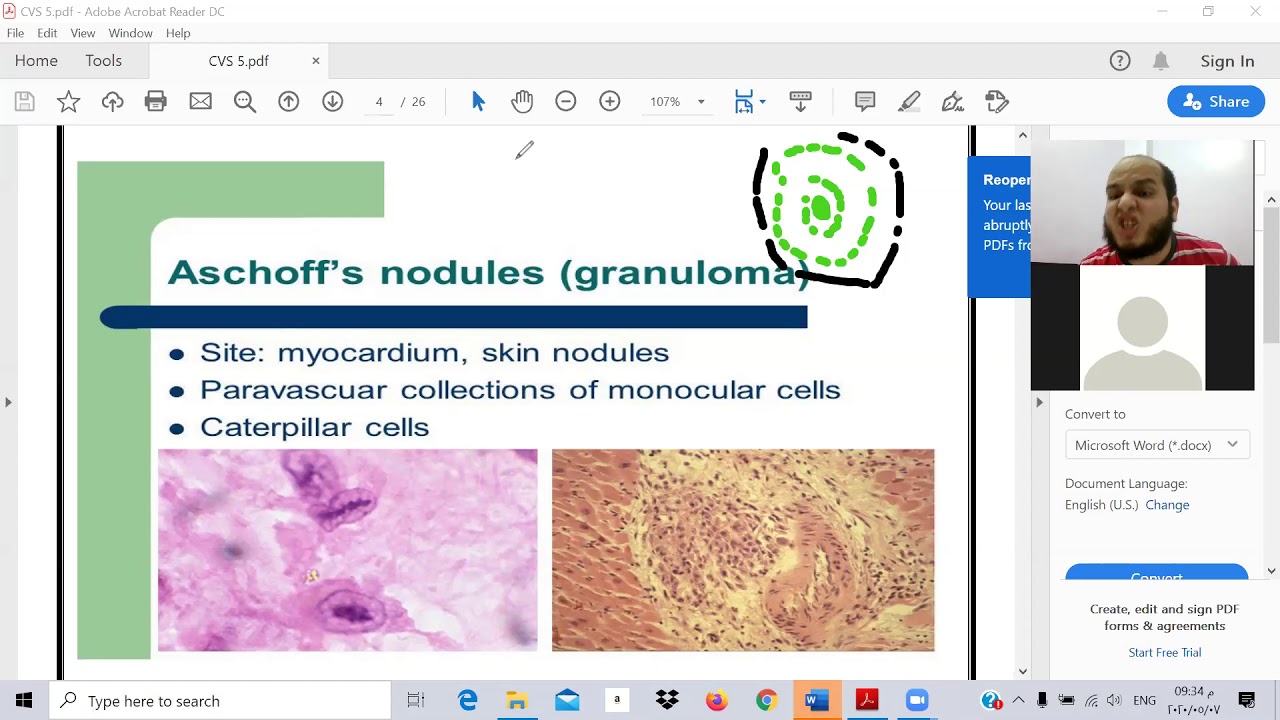Open the File menu
Screen dimensions: 1280x720
(x=15, y=33)
